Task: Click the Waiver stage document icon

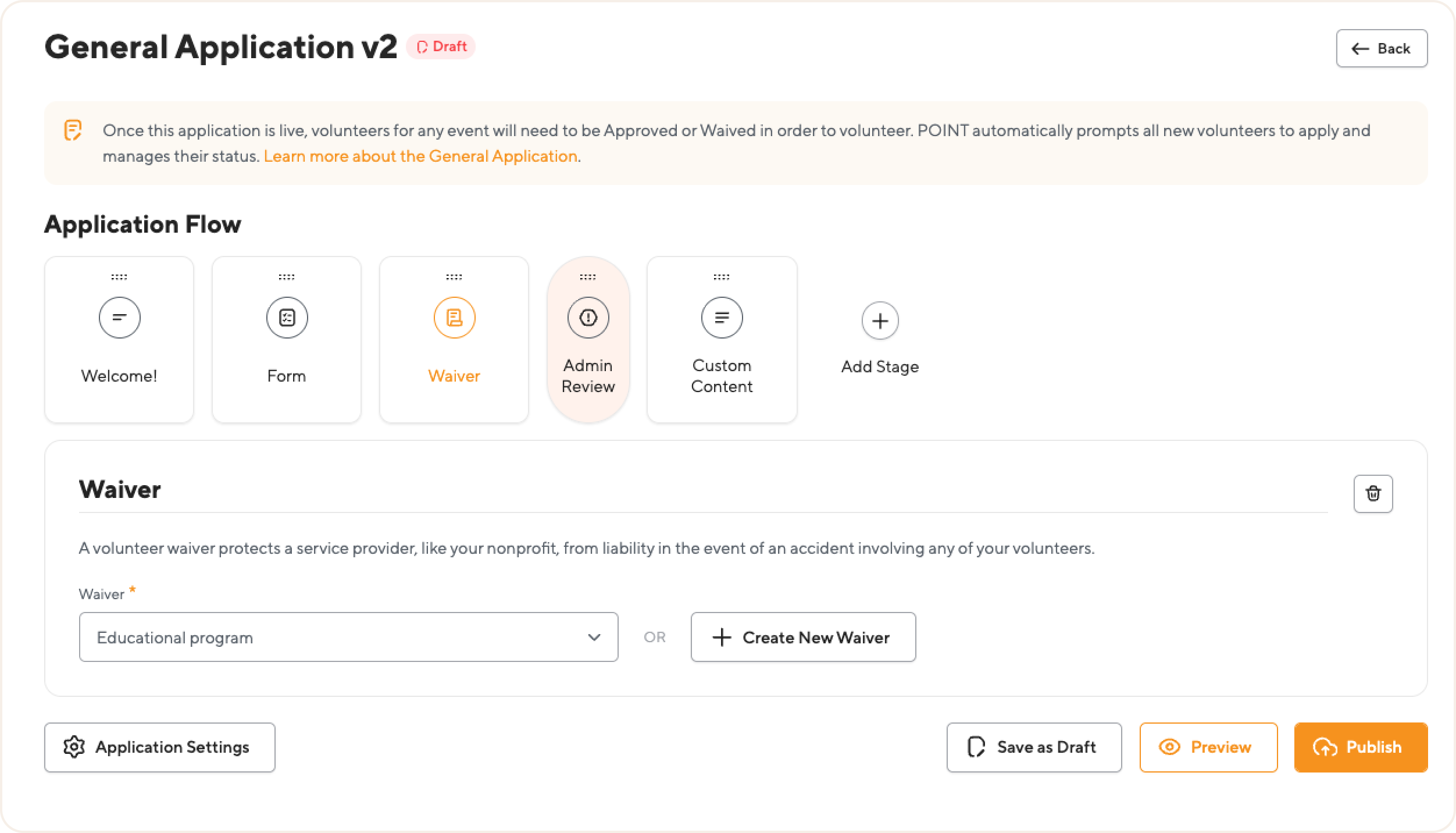Action: pyautogui.click(x=454, y=318)
